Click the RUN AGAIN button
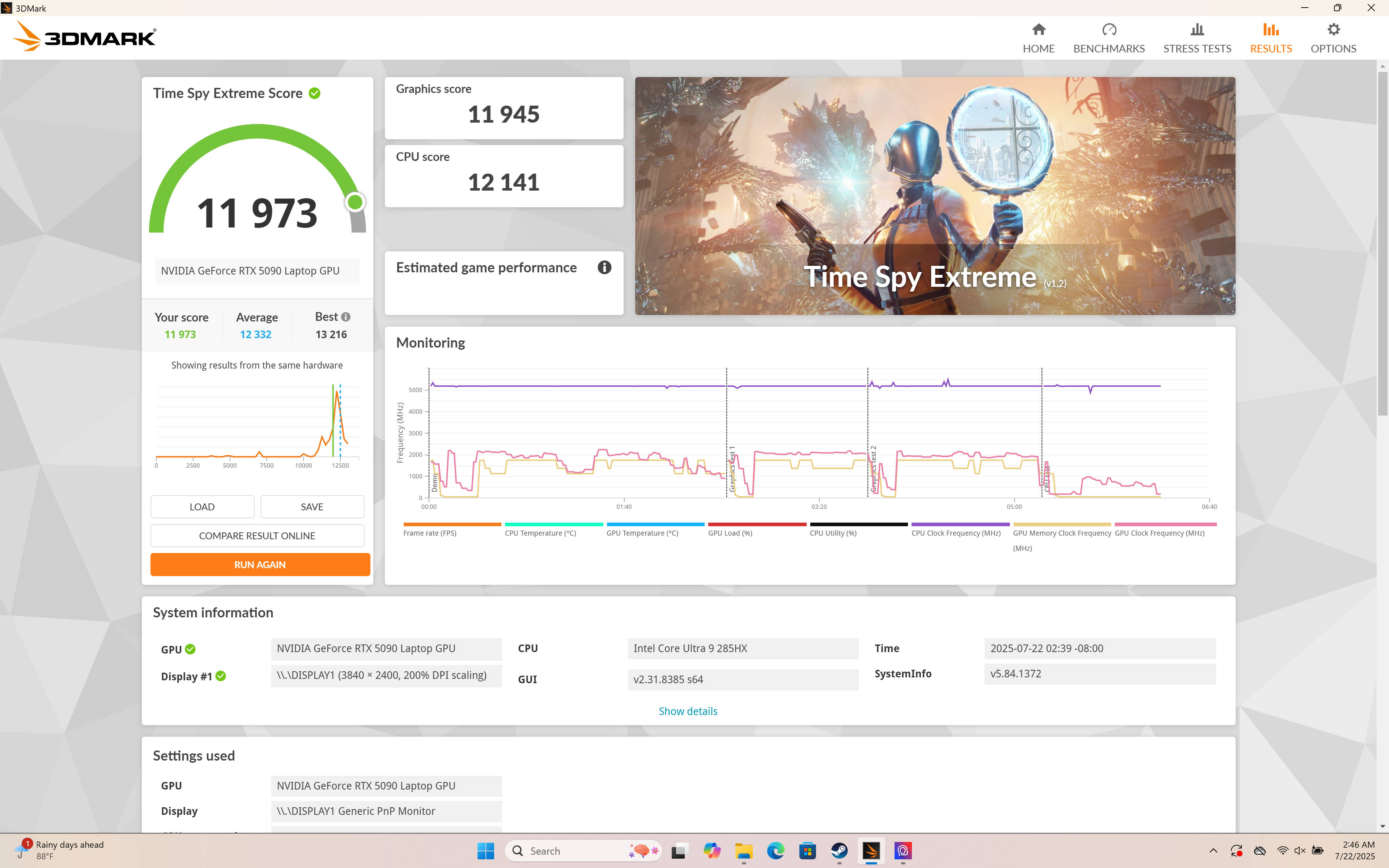The height and width of the screenshot is (868, 1389). [x=260, y=564]
